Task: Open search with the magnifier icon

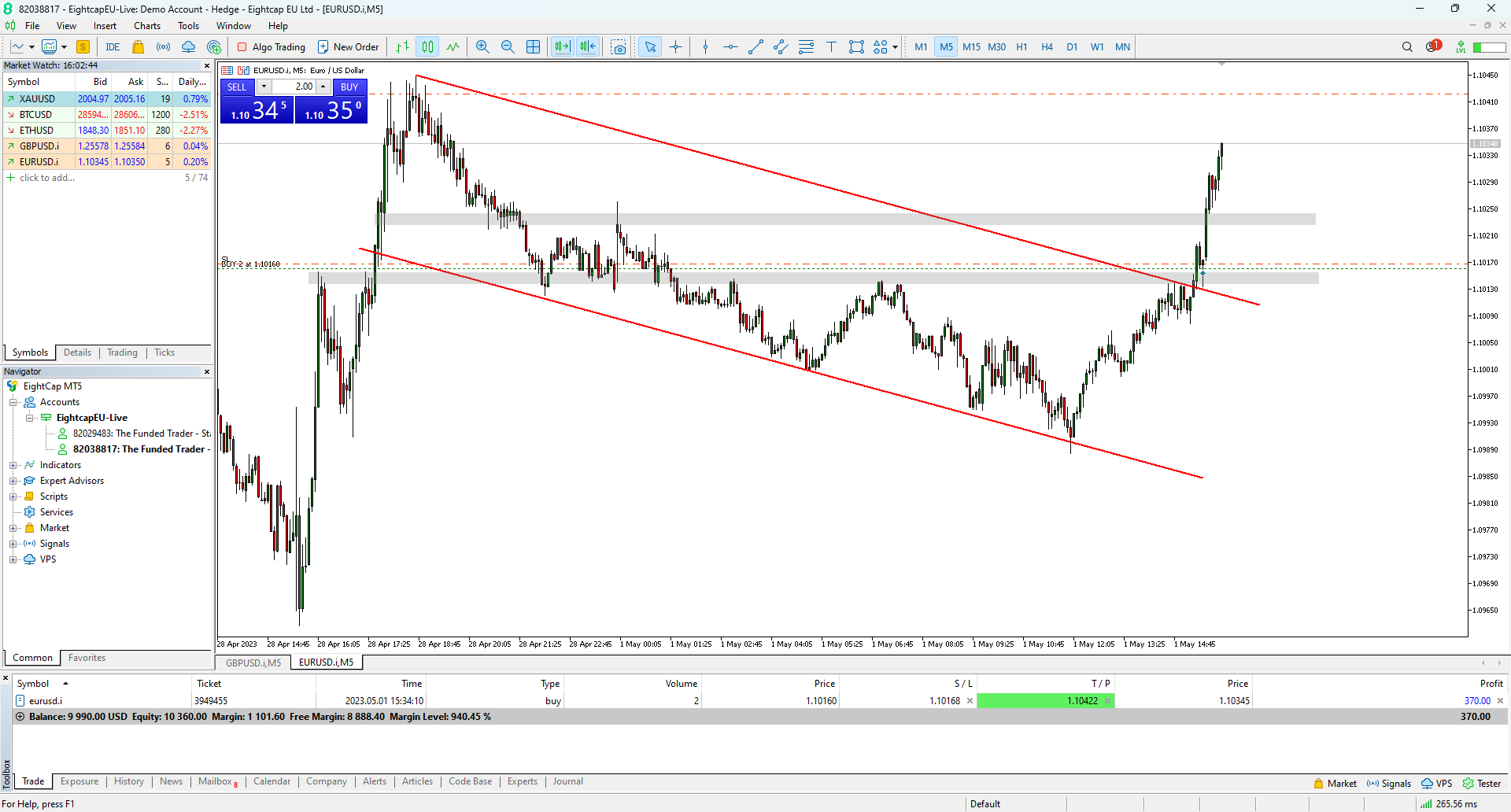Action: coord(1407,47)
